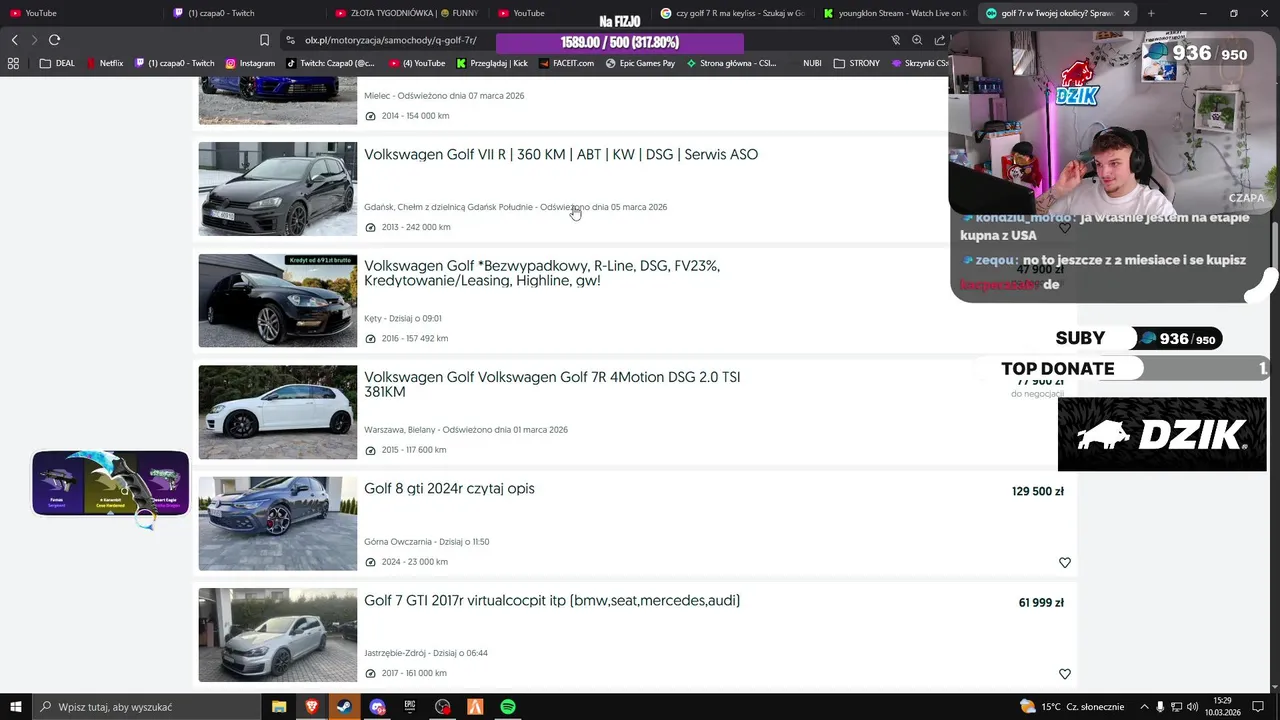Click the volume icon in system tray
The image size is (1280, 720).
1193,707
